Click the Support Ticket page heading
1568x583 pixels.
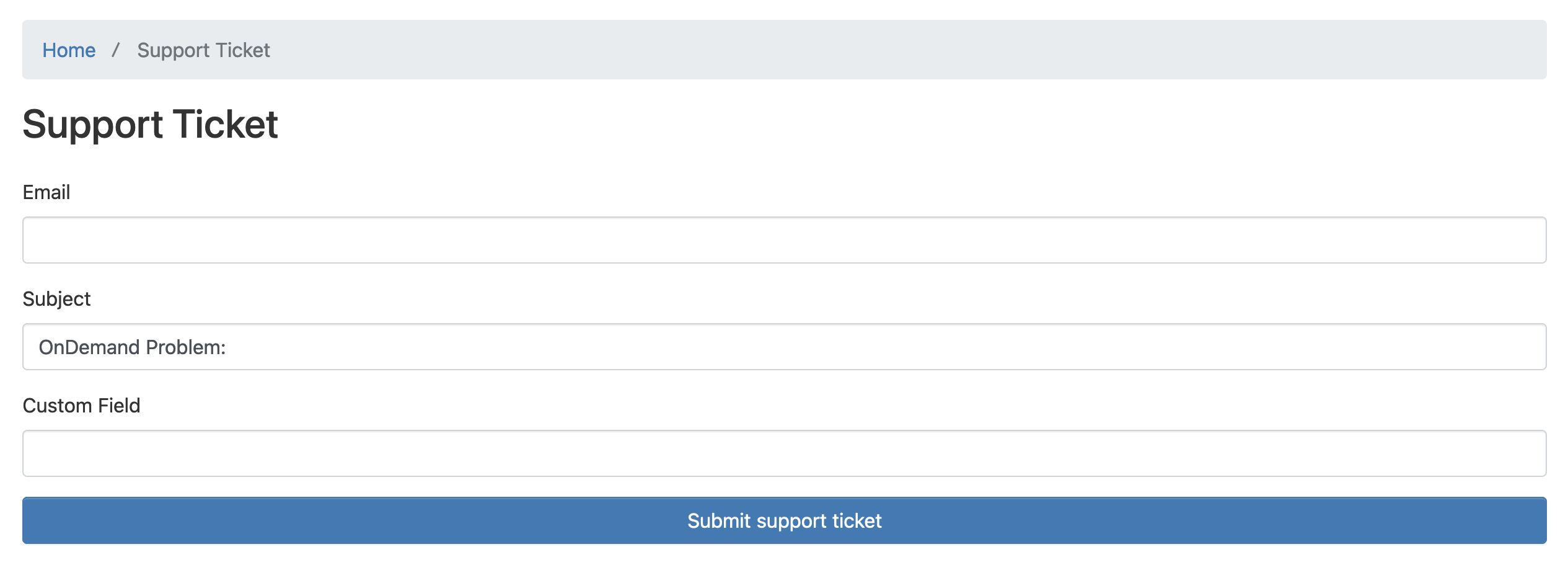[151, 125]
